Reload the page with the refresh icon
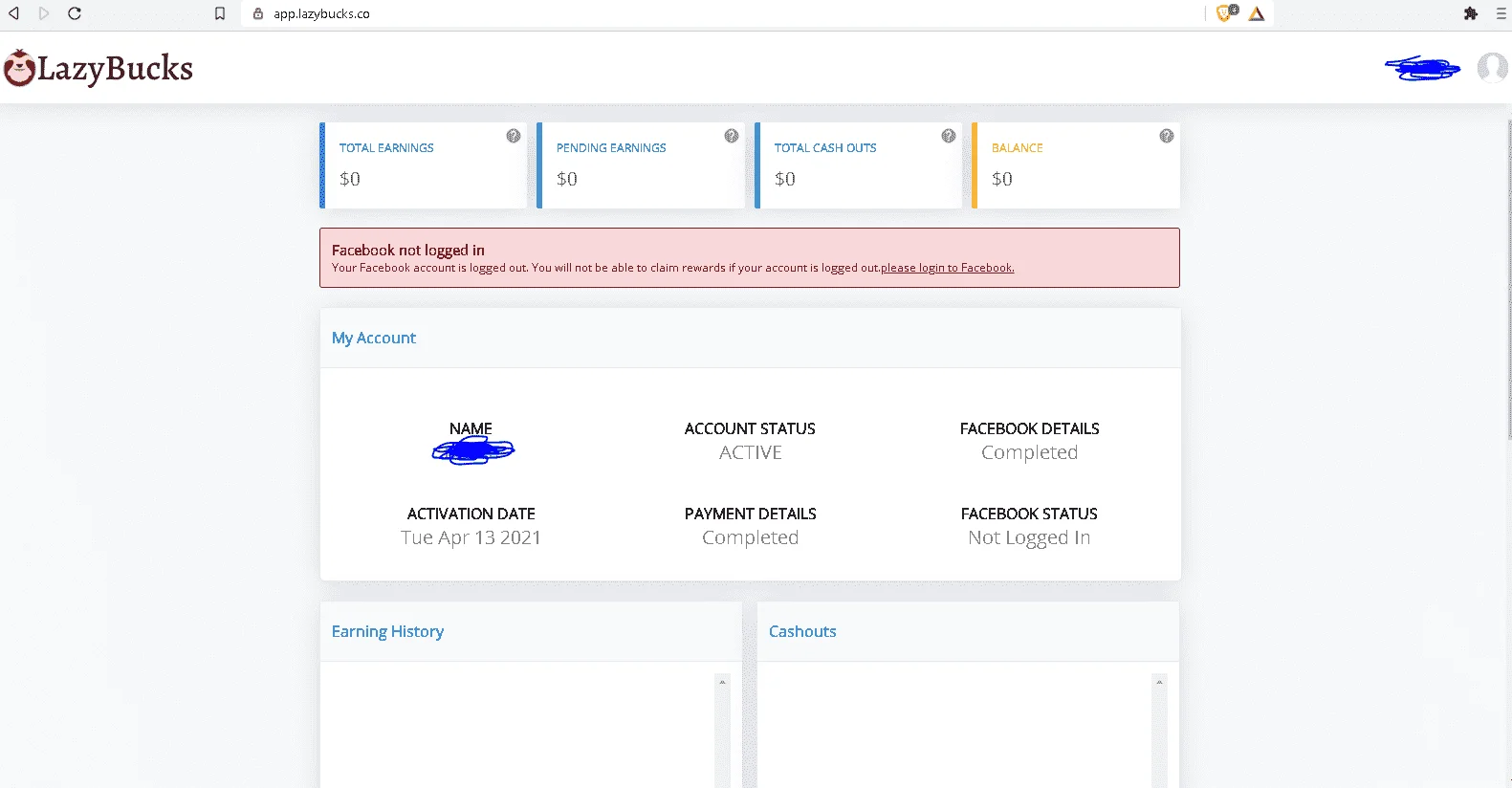1512x788 pixels. (x=75, y=13)
